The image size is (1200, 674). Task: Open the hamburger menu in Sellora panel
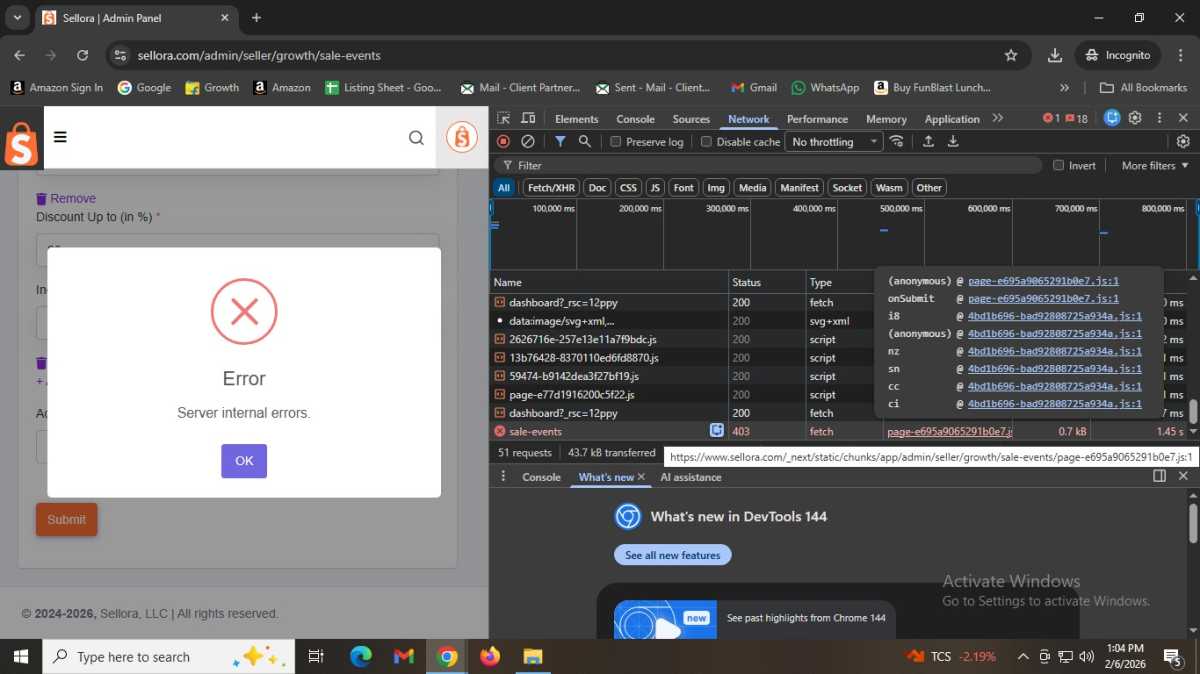[x=60, y=137]
